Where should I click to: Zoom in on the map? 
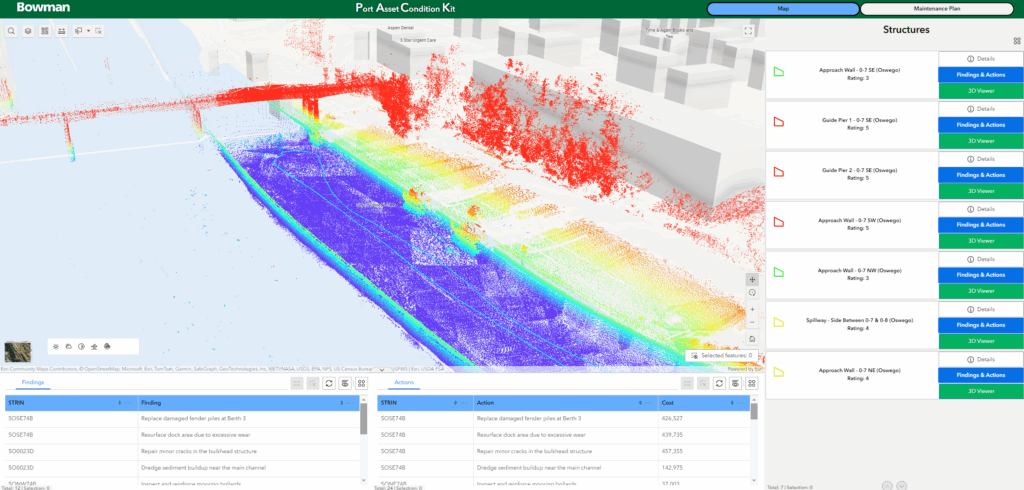pyautogui.click(x=752, y=309)
